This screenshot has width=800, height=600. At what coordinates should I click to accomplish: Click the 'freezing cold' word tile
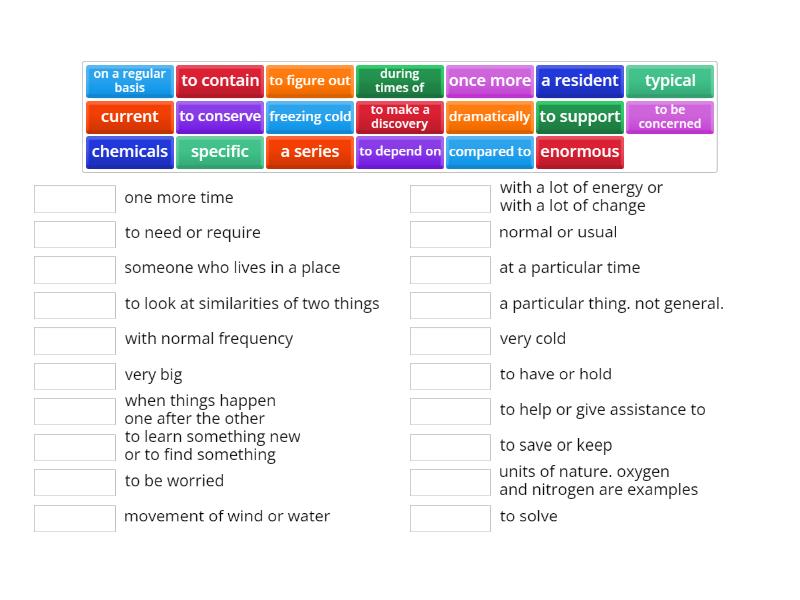310,117
